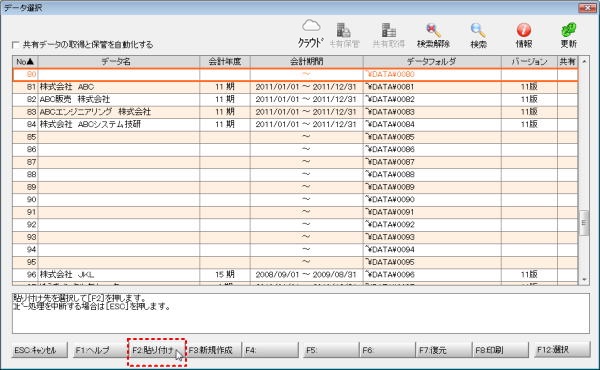The width and height of the screenshot is (600, 370).
Task: Sort by the No column header
Action: click(x=25, y=62)
